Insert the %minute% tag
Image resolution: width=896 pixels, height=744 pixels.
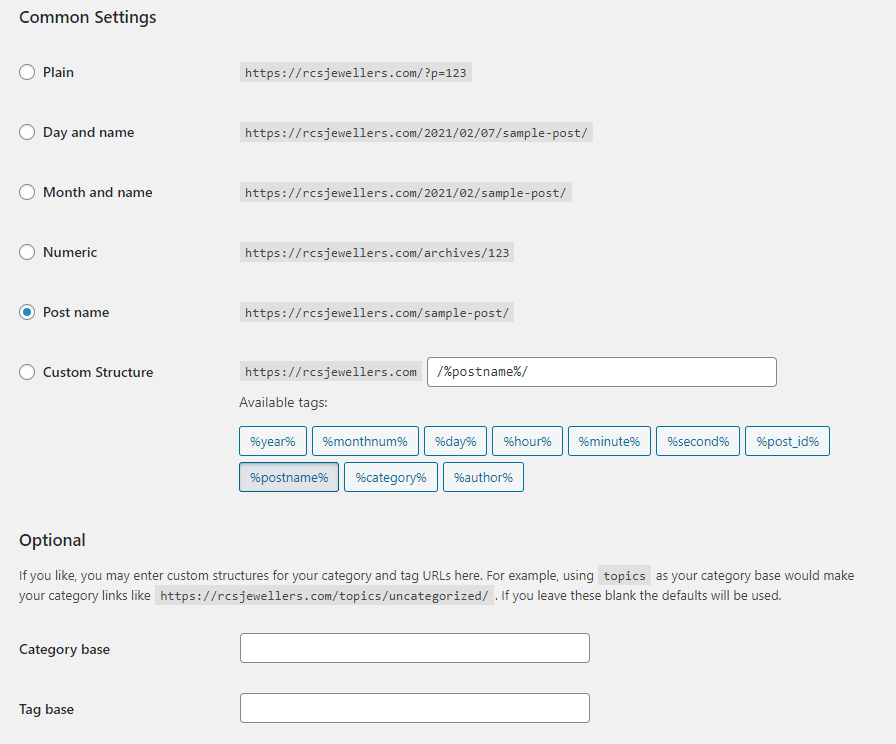[x=609, y=441]
